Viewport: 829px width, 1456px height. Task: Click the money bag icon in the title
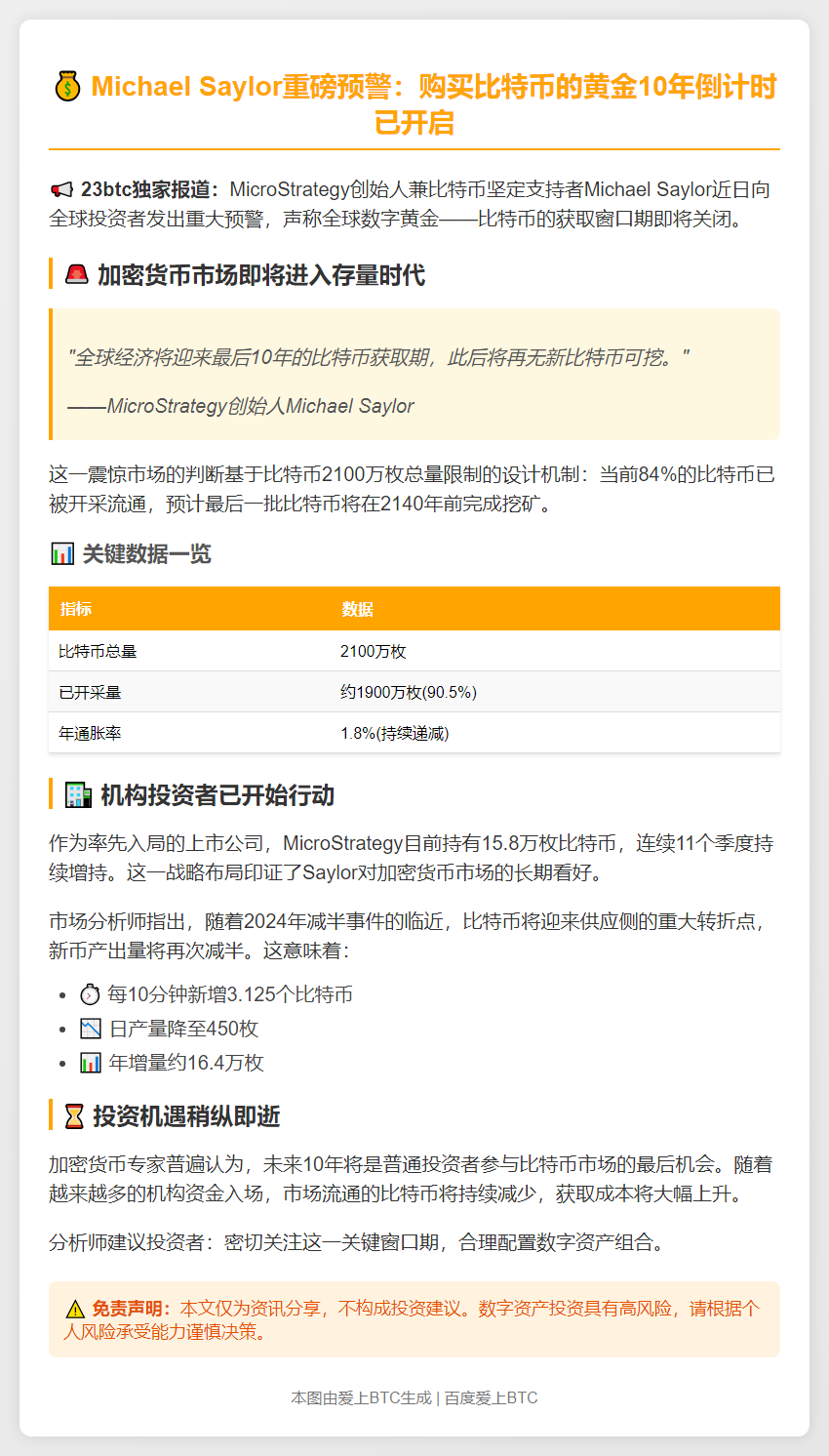pyautogui.click(x=65, y=85)
